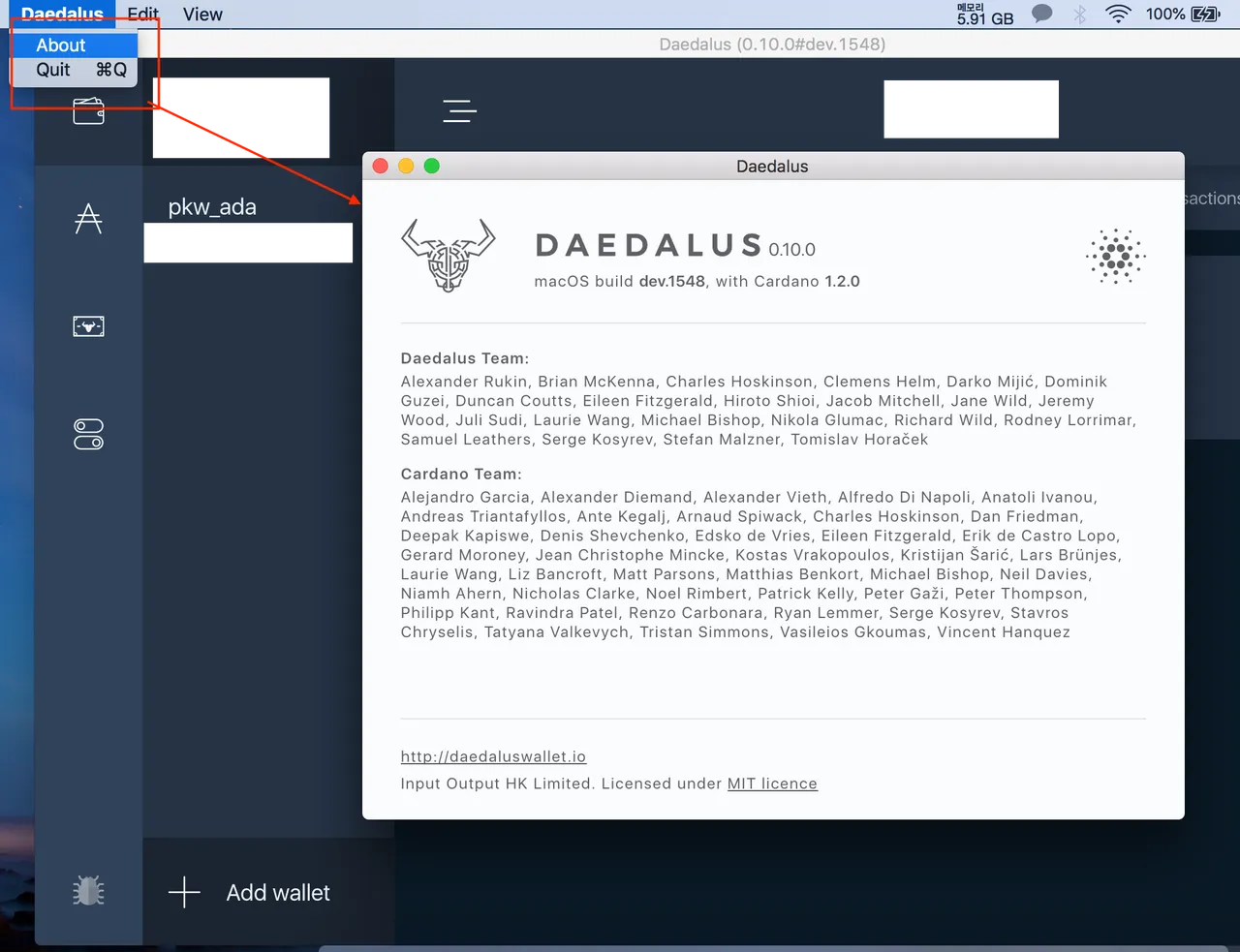The width and height of the screenshot is (1240, 952).
Task: Open the paper wallet certificate icon
Action: point(88,326)
